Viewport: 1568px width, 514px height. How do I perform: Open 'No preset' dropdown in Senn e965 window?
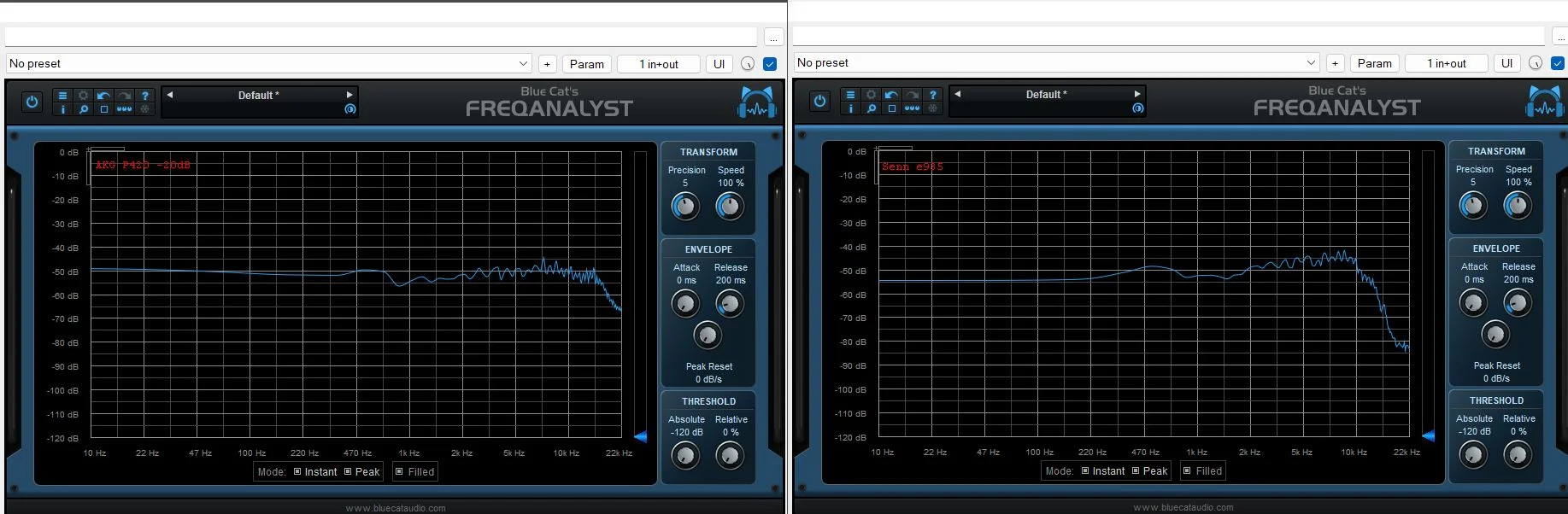[x=1056, y=63]
